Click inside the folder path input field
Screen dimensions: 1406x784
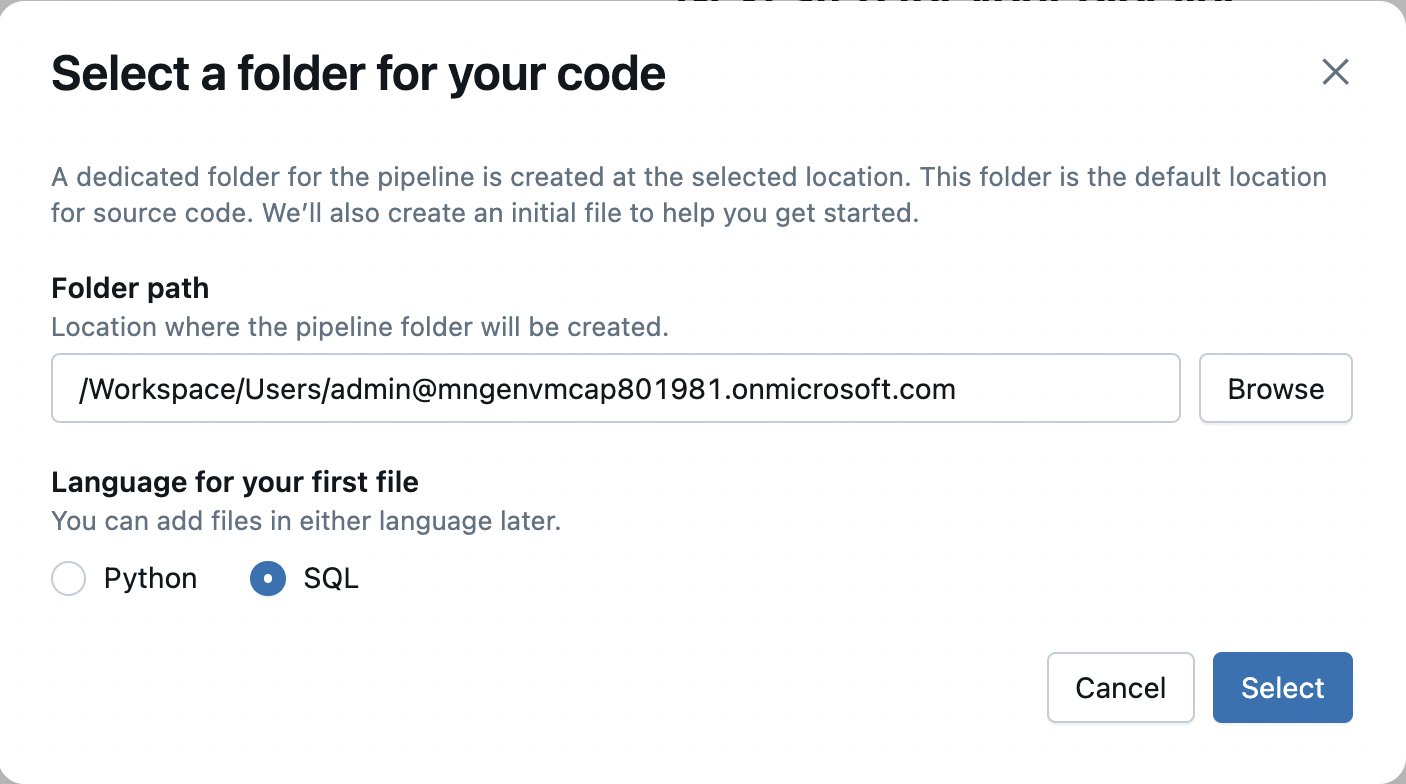point(615,388)
